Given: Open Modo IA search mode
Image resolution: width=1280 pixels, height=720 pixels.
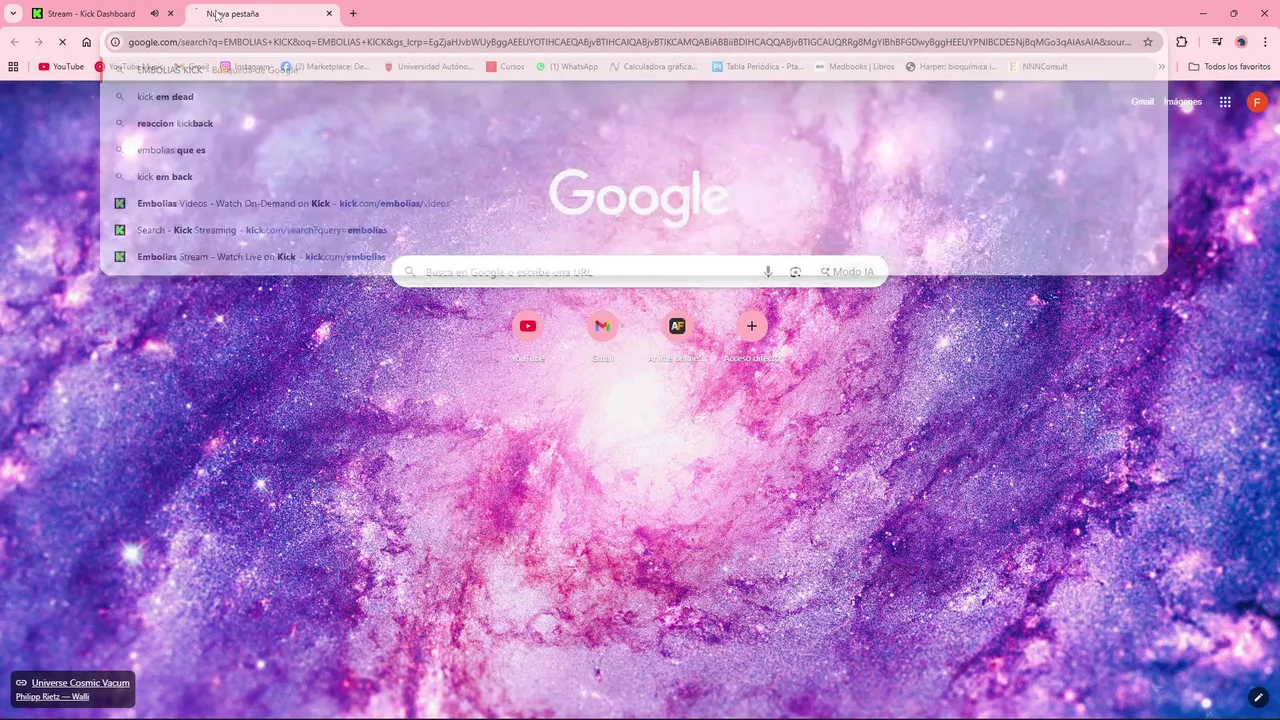Looking at the screenshot, I should (x=847, y=272).
